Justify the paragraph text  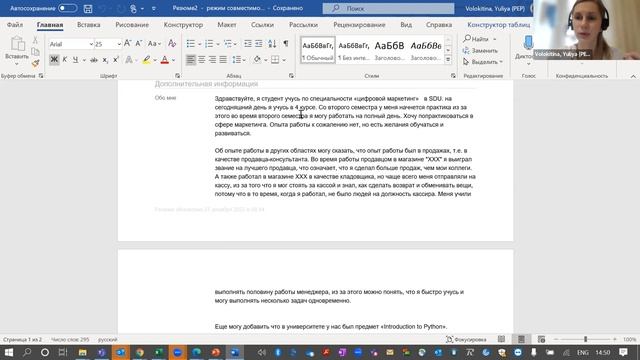pyautogui.click(x=223, y=60)
